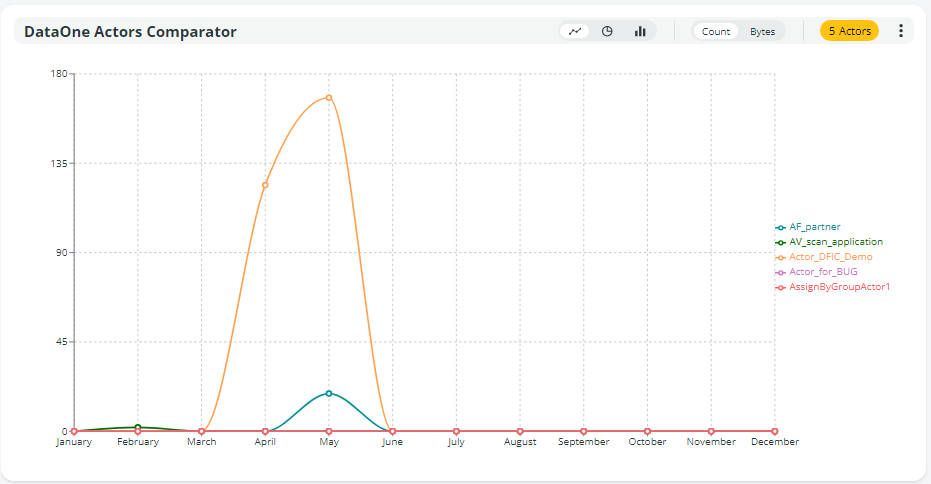Toggle Actor_DFIC_Demo series in legend
Screen dimensions: 931x484
[830, 257]
